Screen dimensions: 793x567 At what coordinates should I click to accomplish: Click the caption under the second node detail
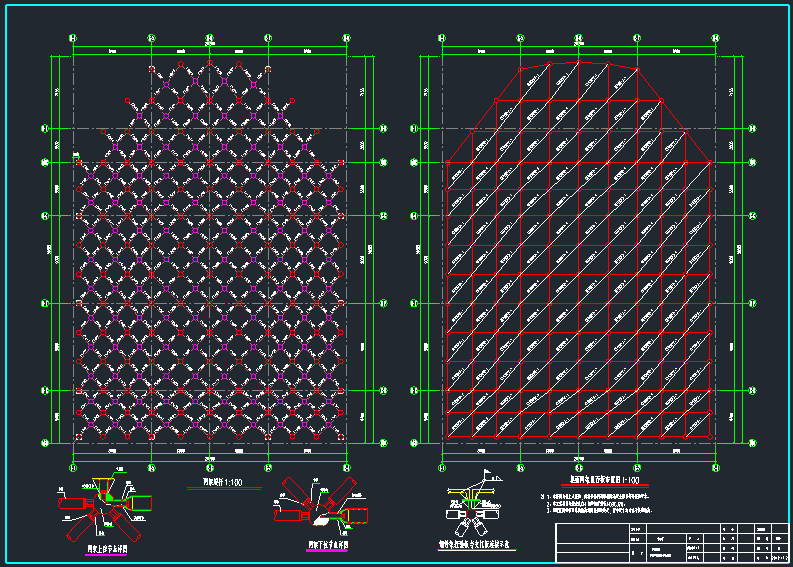click(x=324, y=546)
